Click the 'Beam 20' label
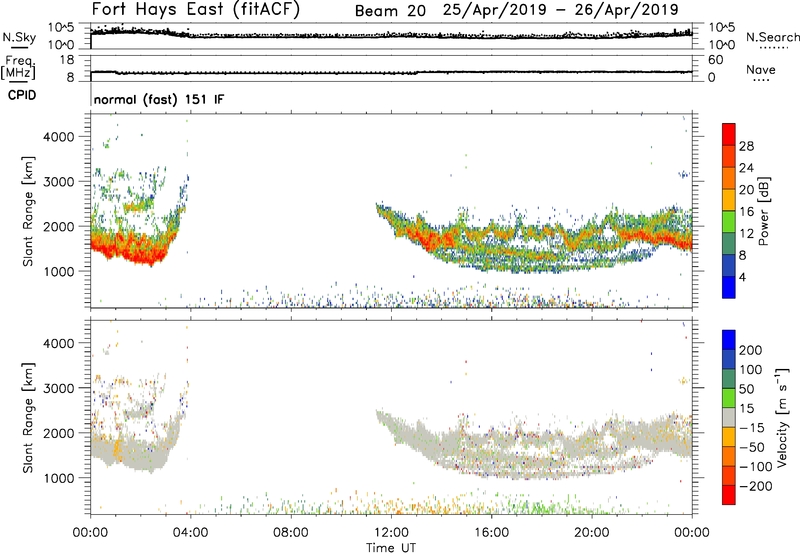 (x=390, y=11)
